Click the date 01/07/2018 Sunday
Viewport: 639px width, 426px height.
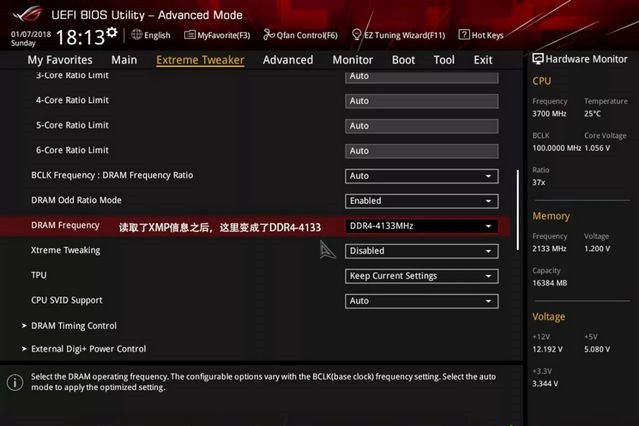coord(31,38)
